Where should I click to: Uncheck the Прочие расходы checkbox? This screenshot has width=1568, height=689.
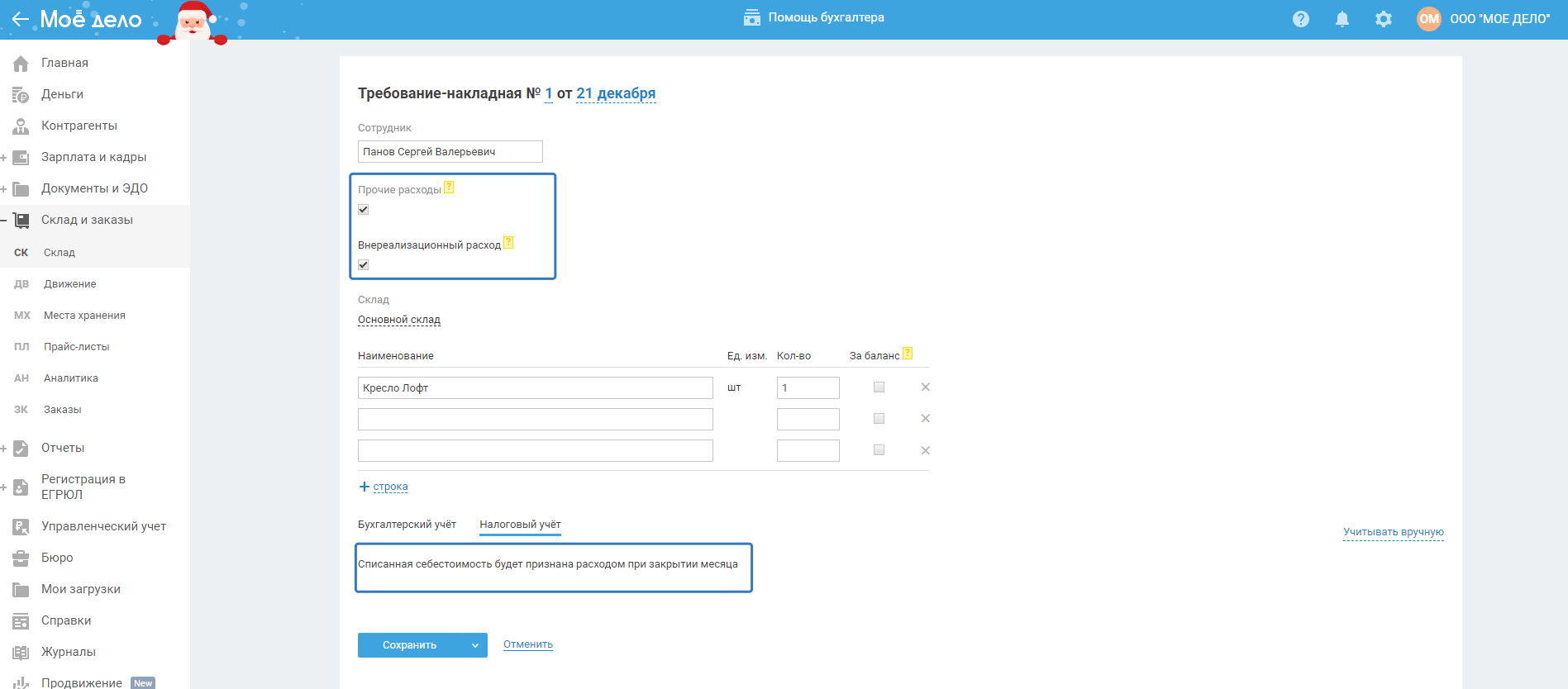[x=364, y=210]
